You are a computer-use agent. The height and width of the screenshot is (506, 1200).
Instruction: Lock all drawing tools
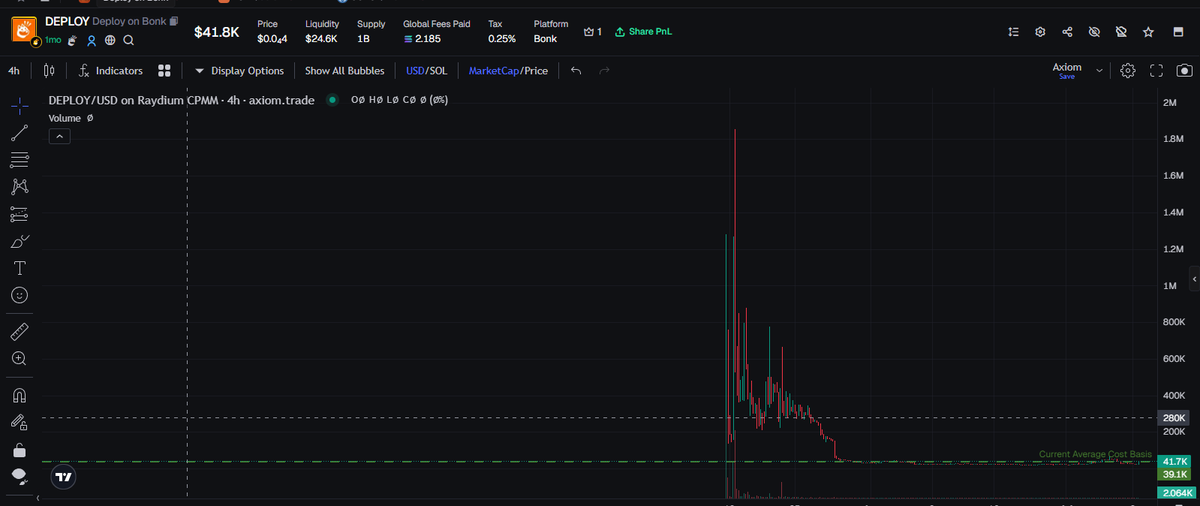pos(19,449)
